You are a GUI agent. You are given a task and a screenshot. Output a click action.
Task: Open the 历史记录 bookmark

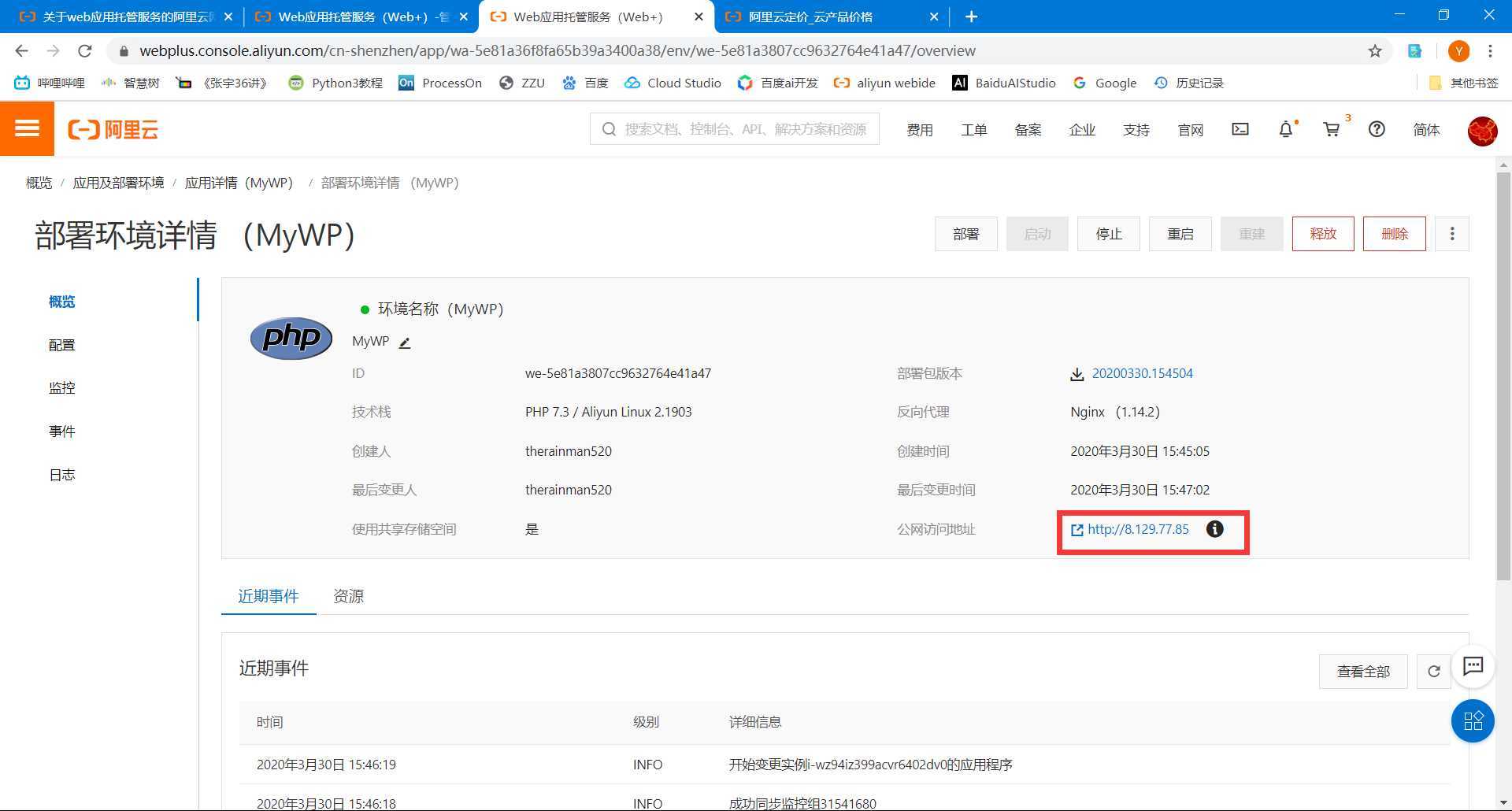[x=1188, y=83]
